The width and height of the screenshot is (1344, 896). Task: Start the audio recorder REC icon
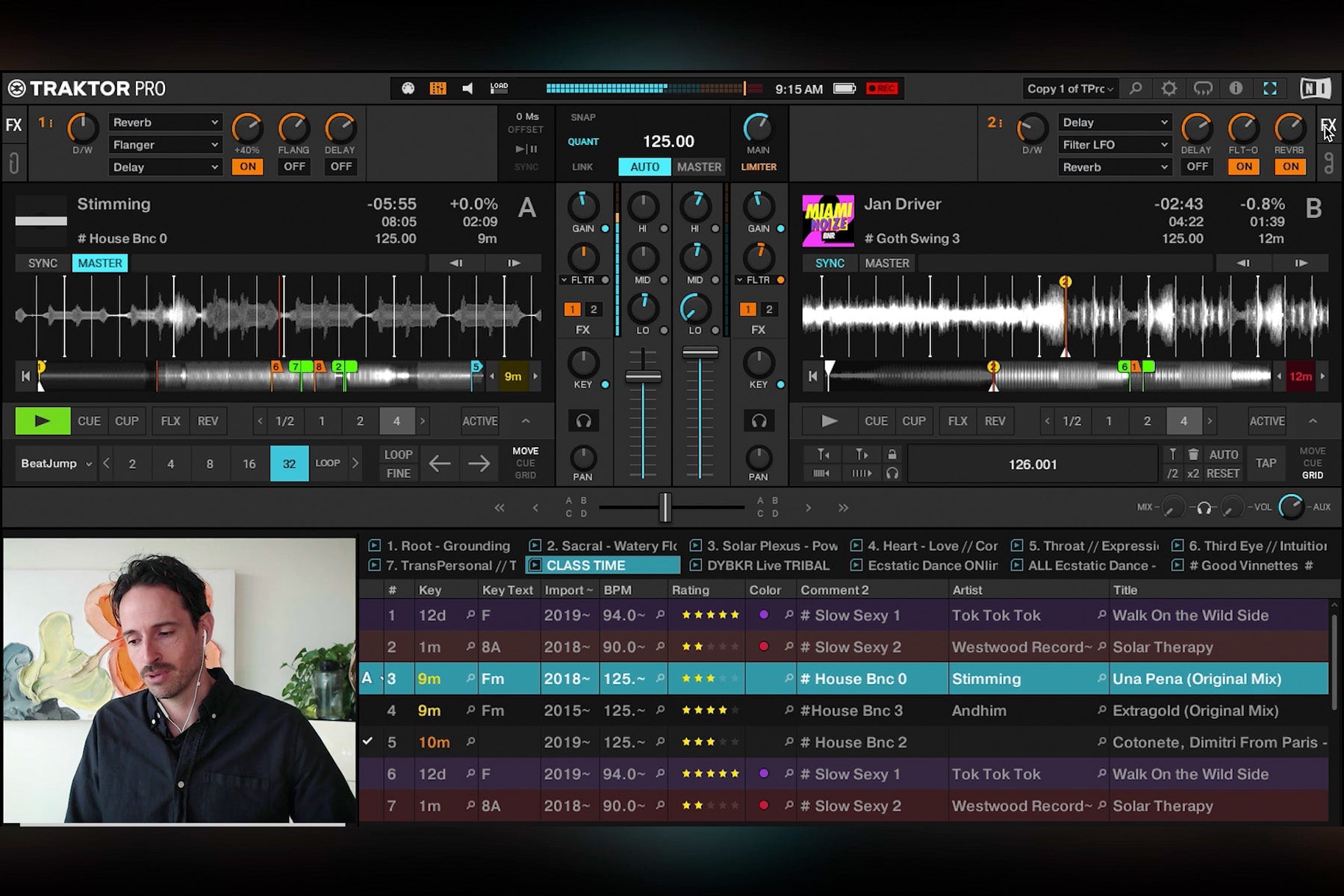pos(882,88)
